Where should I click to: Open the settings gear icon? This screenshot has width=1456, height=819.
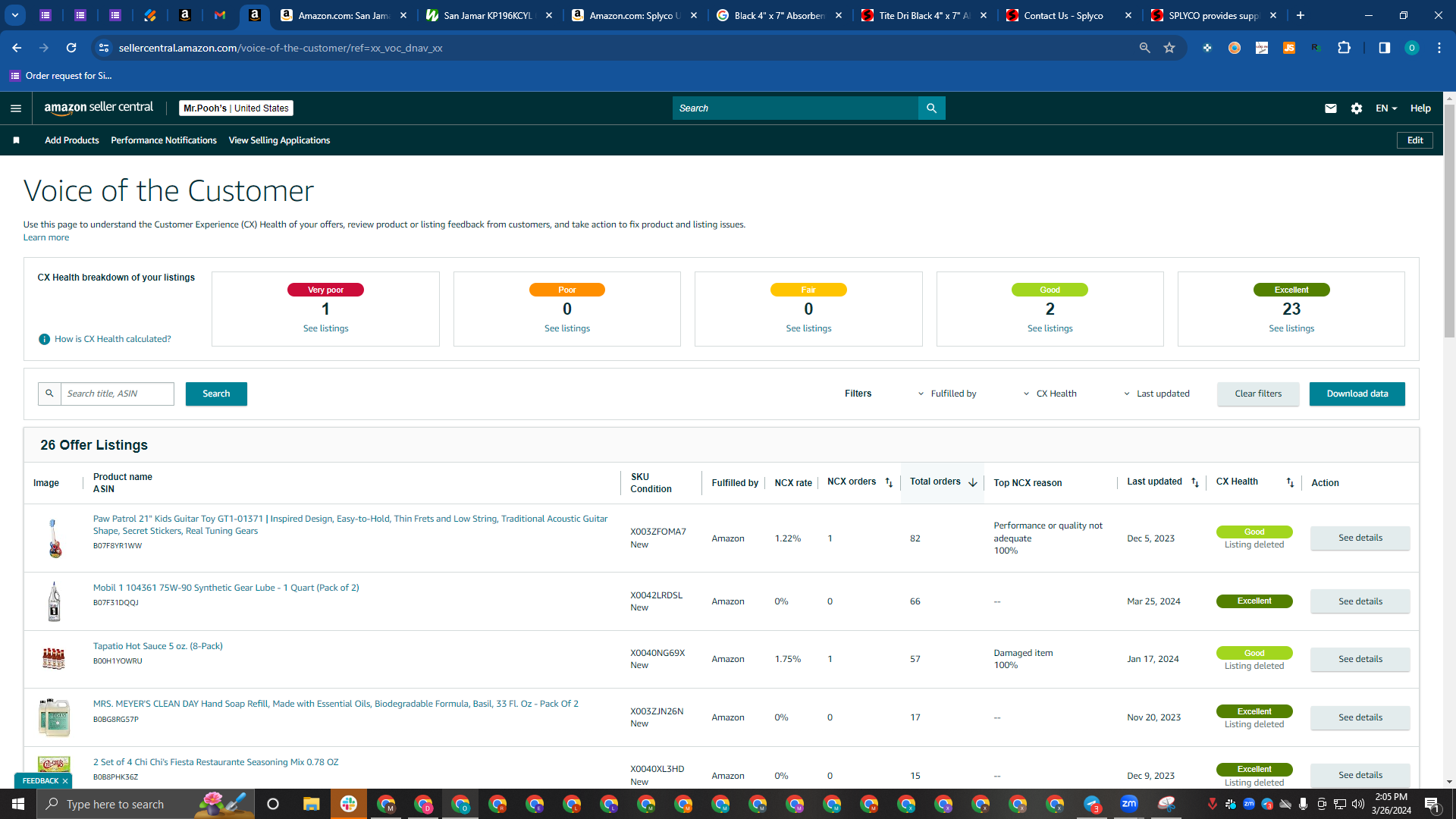[x=1357, y=108]
